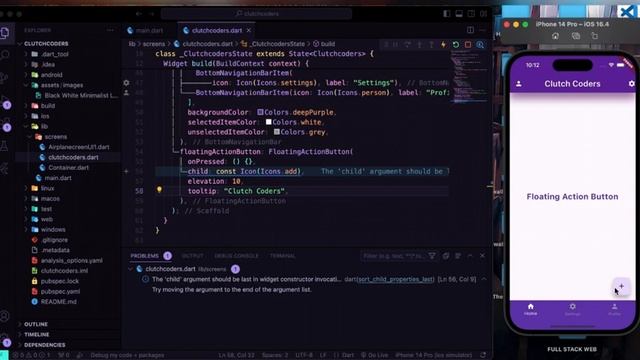This screenshot has width=640, height=360.
Task: Open the OUTPUT panel tab
Action: [192, 256]
